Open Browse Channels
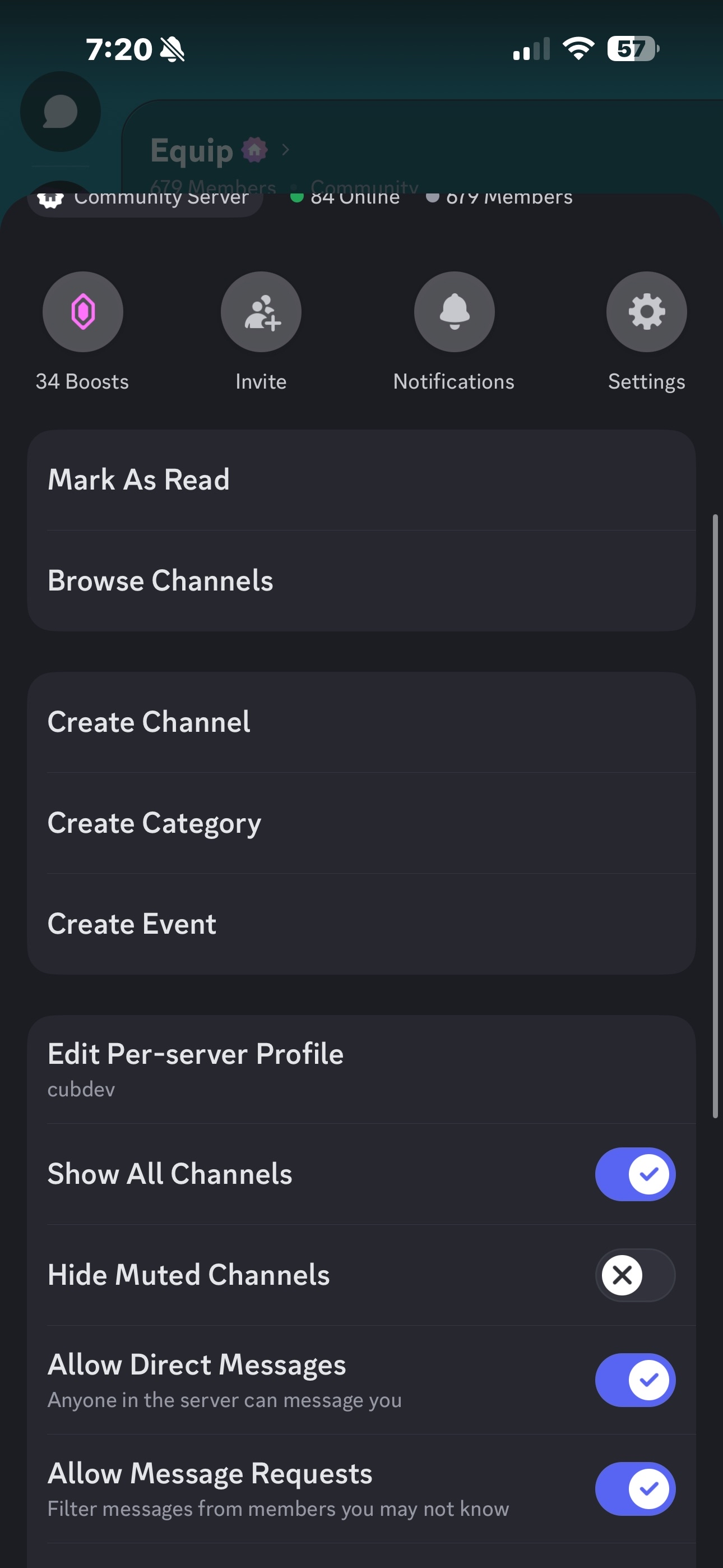723x1568 pixels. (x=361, y=580)
